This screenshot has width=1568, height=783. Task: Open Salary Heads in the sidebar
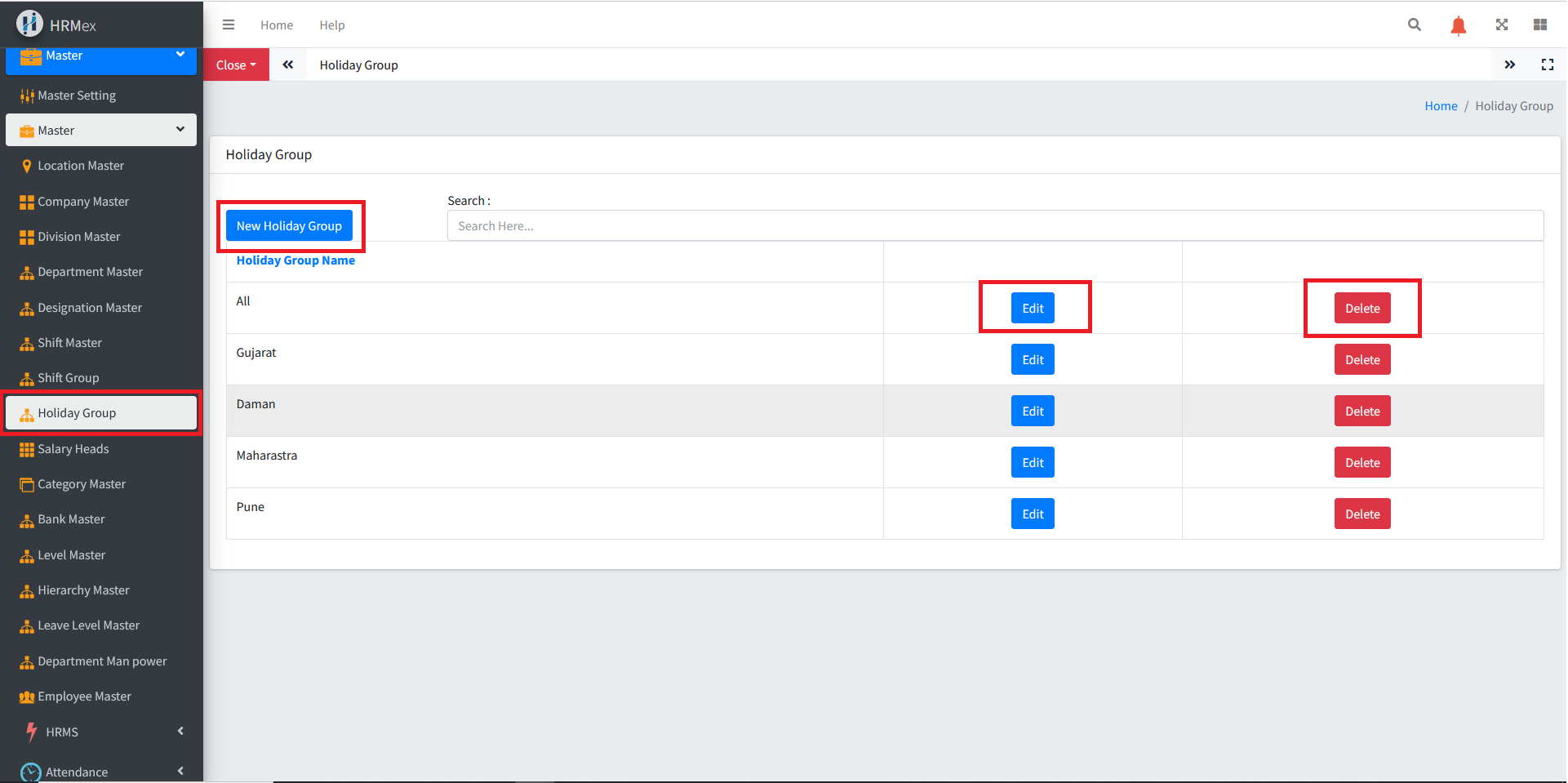point(73,448)
